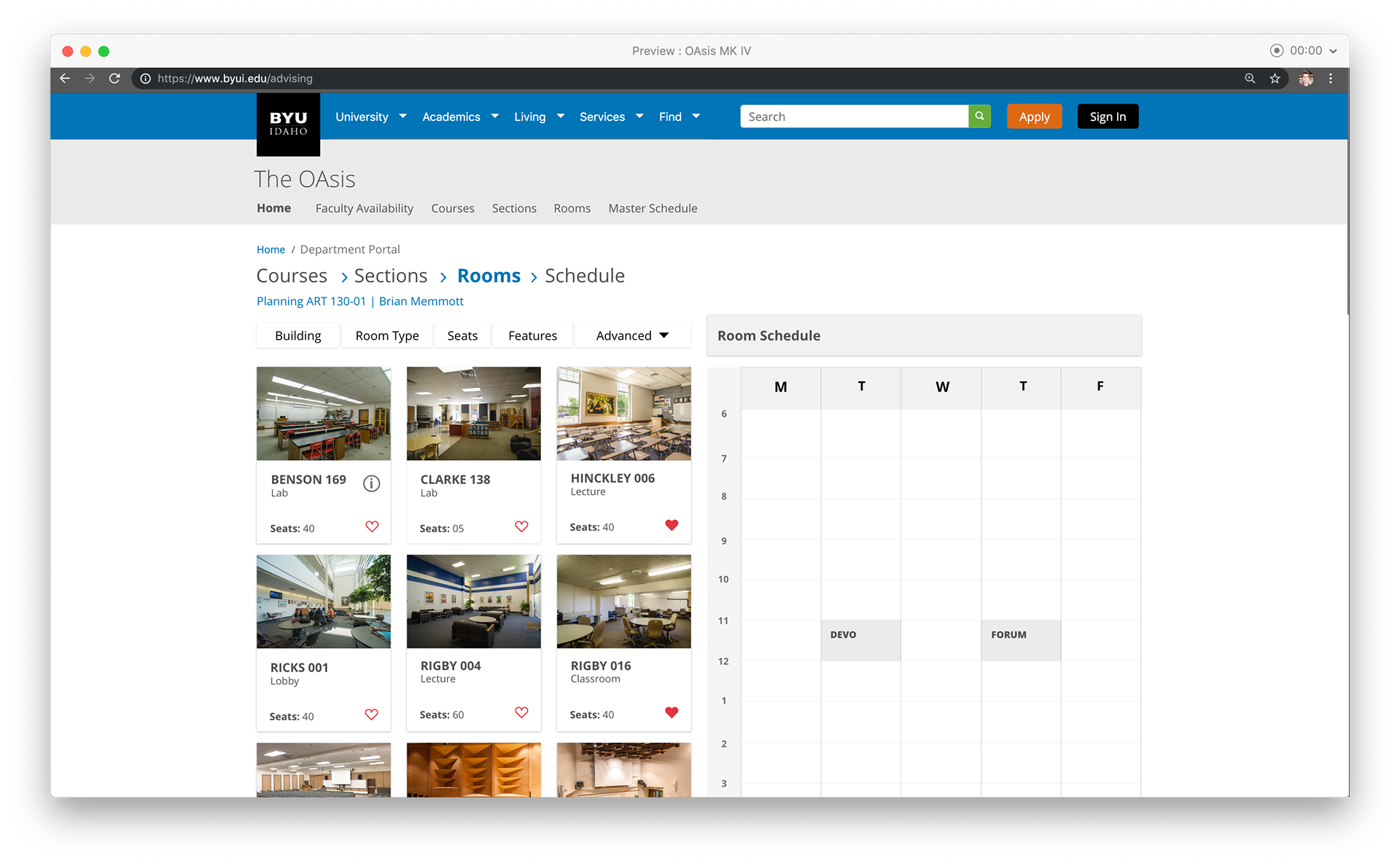The image size is (1400, 864).
Task: Click the orange Apply button
Action: [1034, 117]
